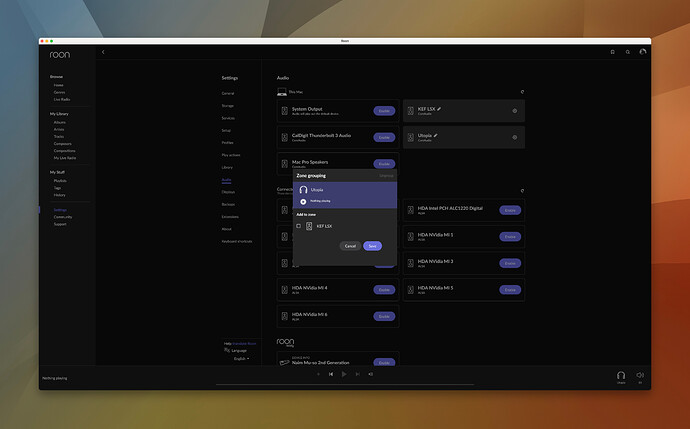Click the Naim Mu-so device icon
Screen dimensions: 690x429
click(284, 362)
